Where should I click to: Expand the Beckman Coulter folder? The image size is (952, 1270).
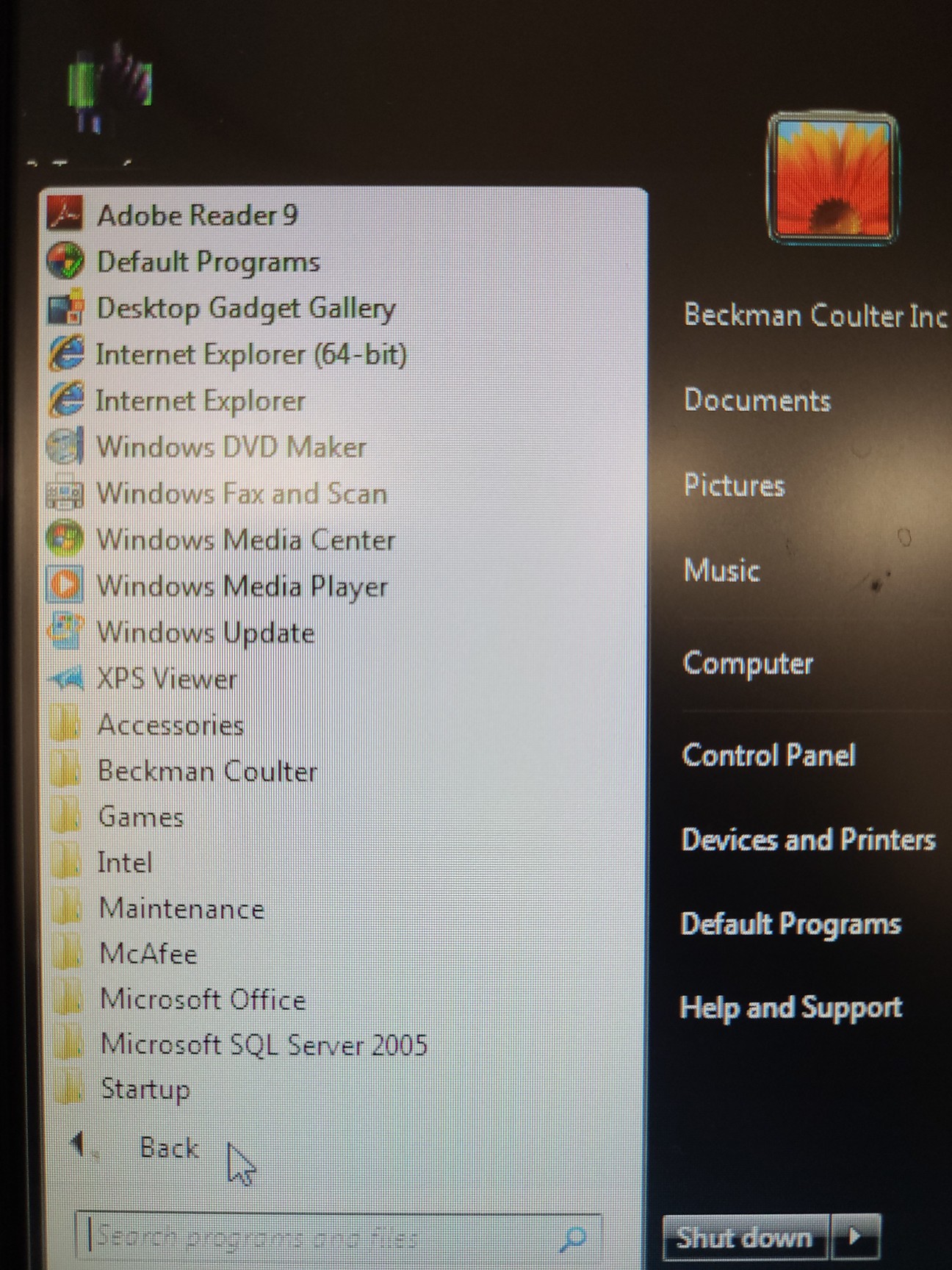click(207, 771)
